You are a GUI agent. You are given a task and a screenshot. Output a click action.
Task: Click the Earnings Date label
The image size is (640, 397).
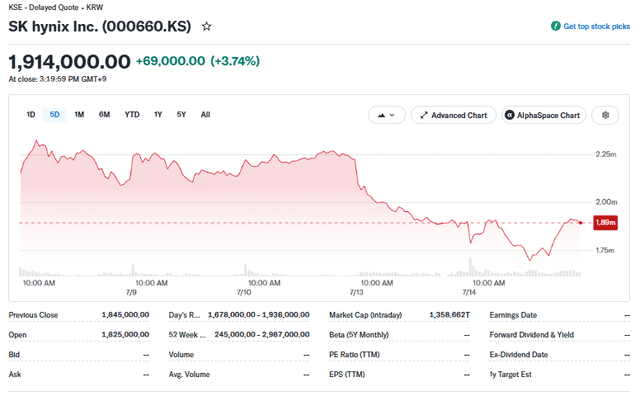coord(513,315)
